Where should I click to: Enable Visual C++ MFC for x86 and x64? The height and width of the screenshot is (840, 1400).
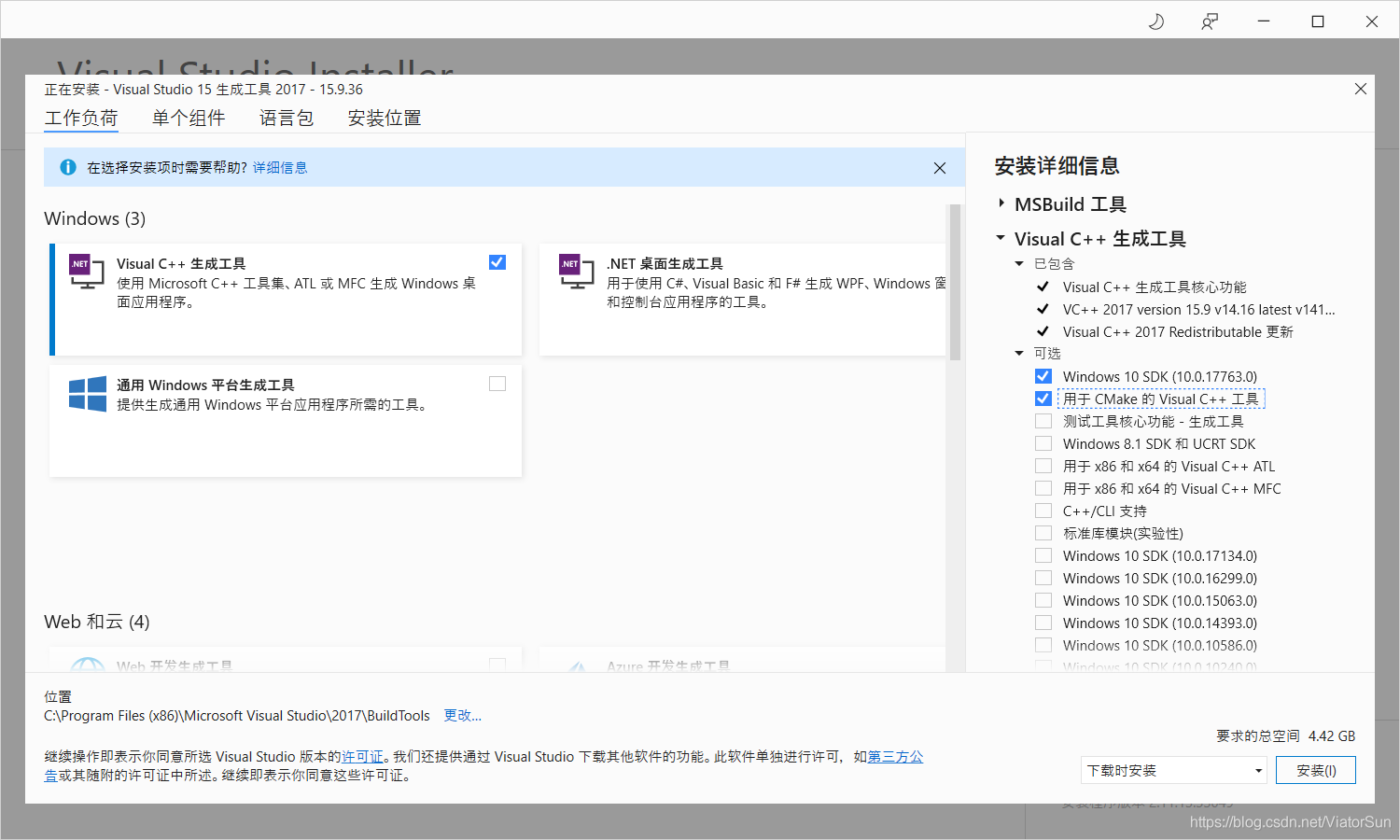pos(1043,488)
